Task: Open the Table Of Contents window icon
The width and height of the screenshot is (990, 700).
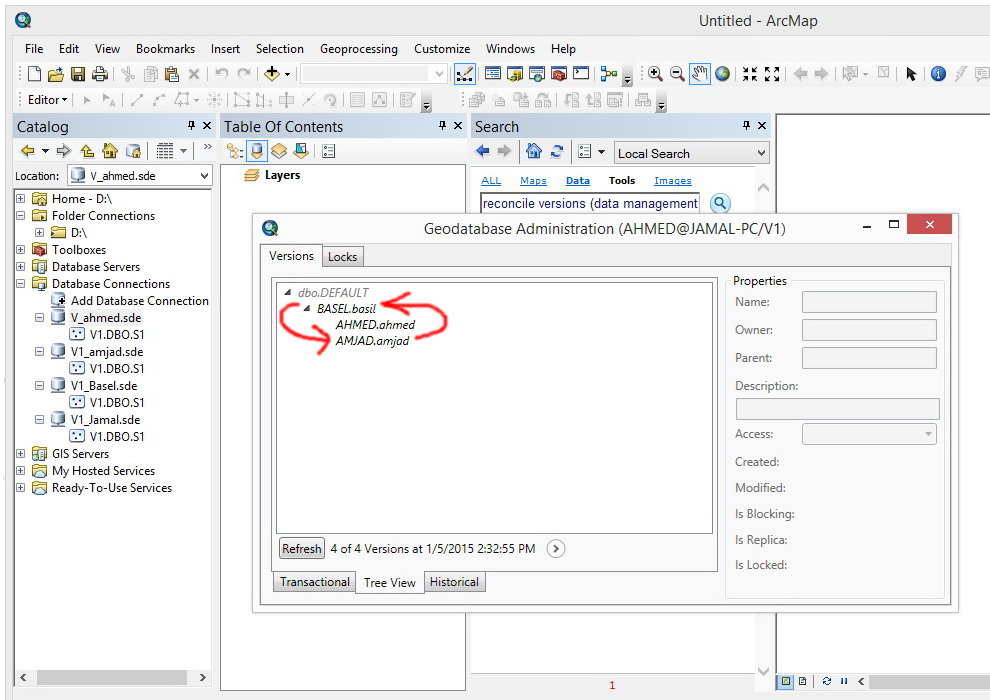Action: (x=493, y=74)
